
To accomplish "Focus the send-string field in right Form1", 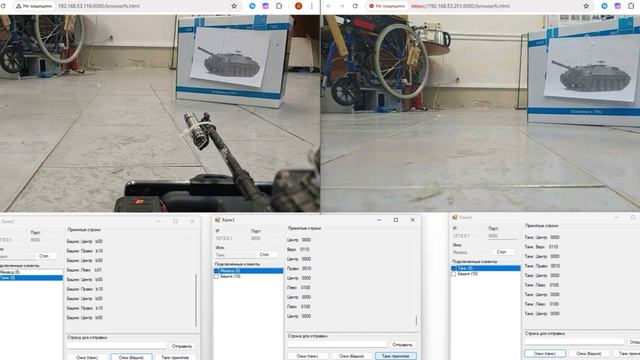I will (575, 342).
